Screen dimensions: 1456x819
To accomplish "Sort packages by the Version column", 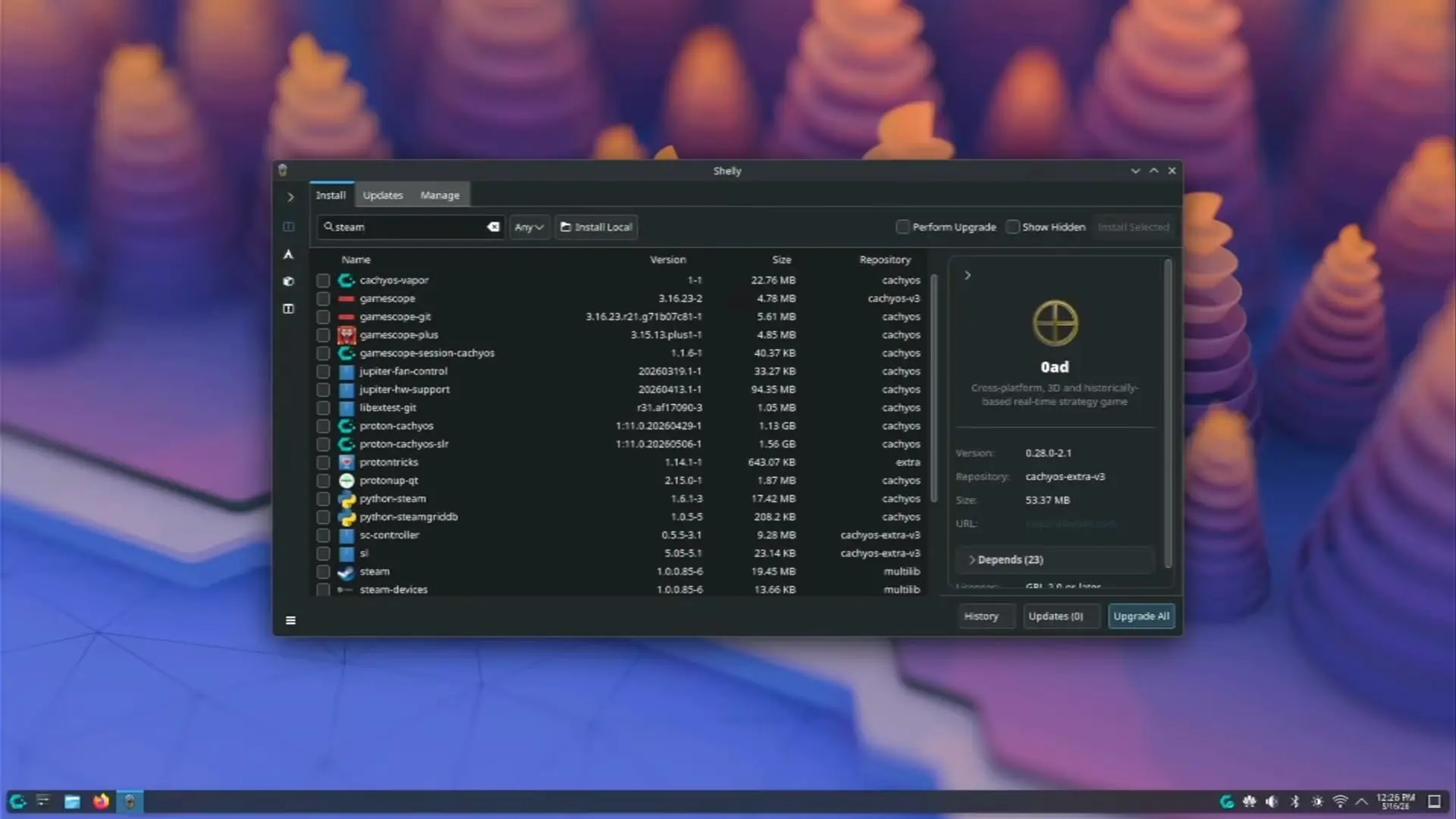I will 667,259.
